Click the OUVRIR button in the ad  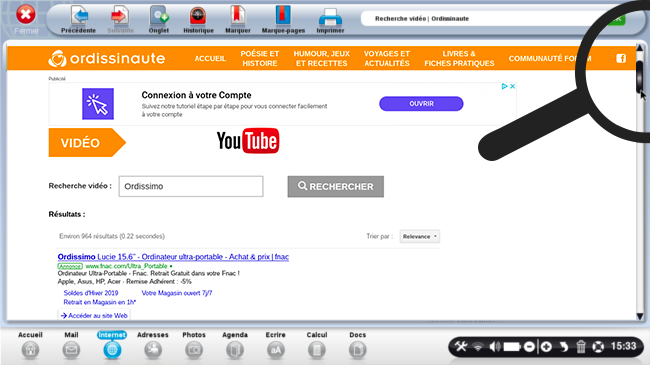pyautogui.click(x=421, y=104)
